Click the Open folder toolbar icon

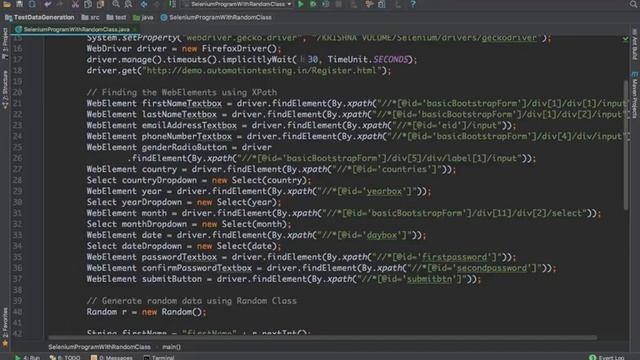7,4
